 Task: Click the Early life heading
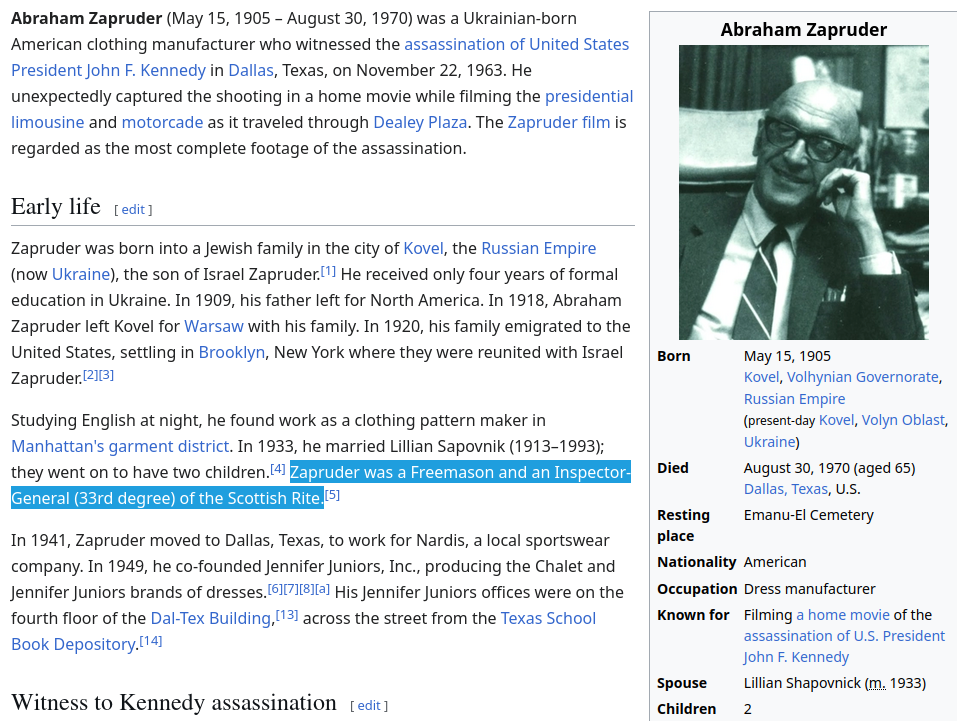56,206
